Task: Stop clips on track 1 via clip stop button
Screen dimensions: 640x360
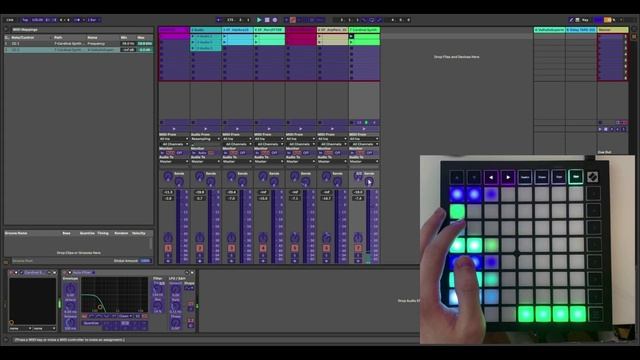Action: click(x=162, y=122)
